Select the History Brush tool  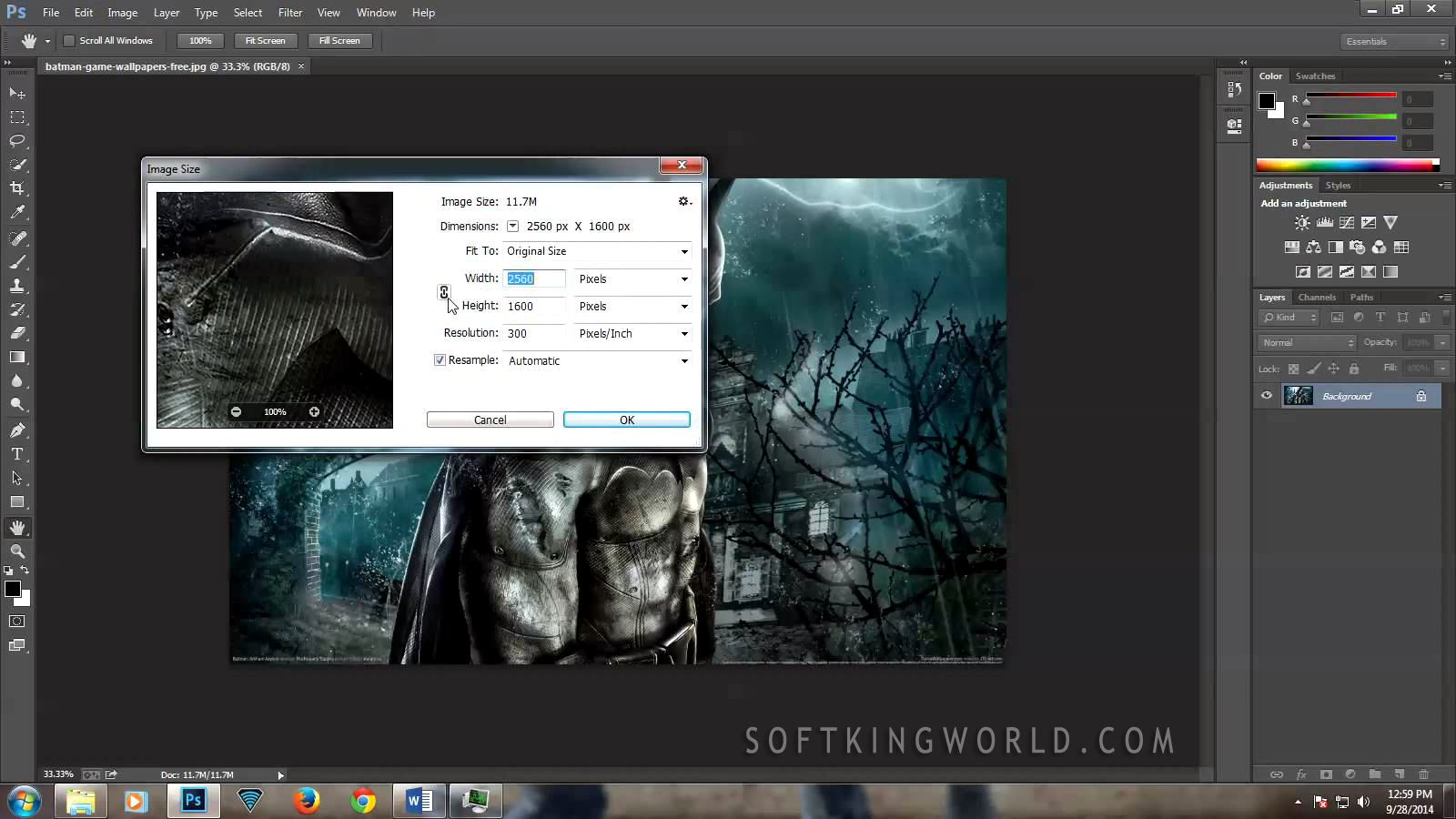(x=17, y=309)
